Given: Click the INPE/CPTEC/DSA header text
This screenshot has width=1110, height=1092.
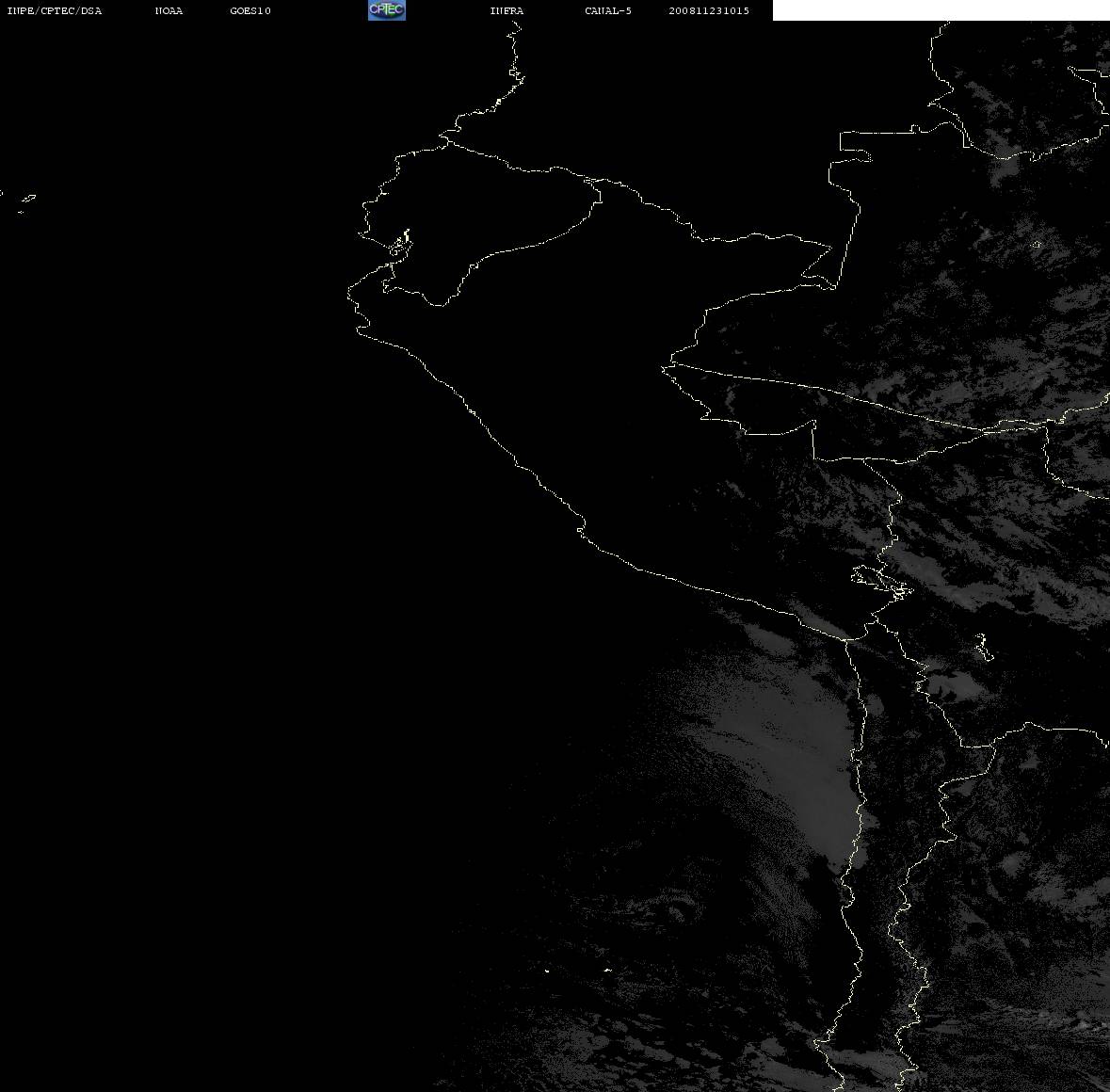Looking at the screenshot, I should (x=55, y=10).
